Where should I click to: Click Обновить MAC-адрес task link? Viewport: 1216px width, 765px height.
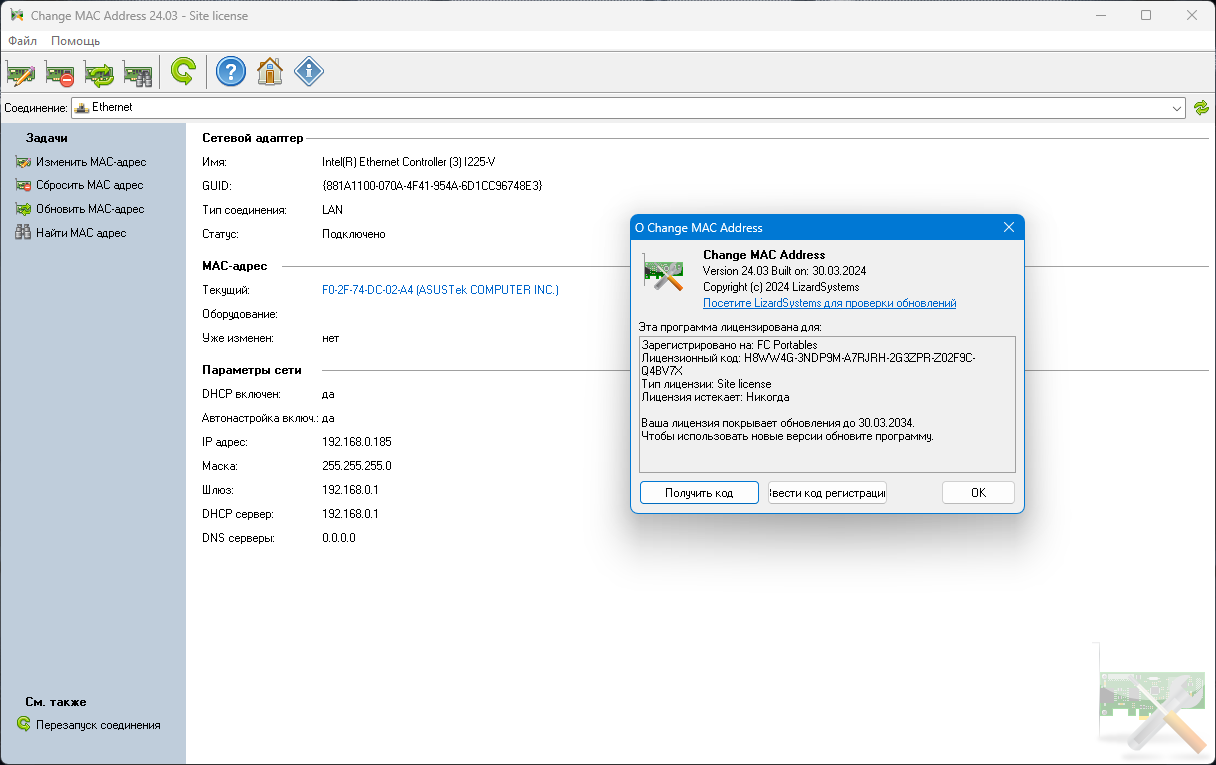coord(90,209)
